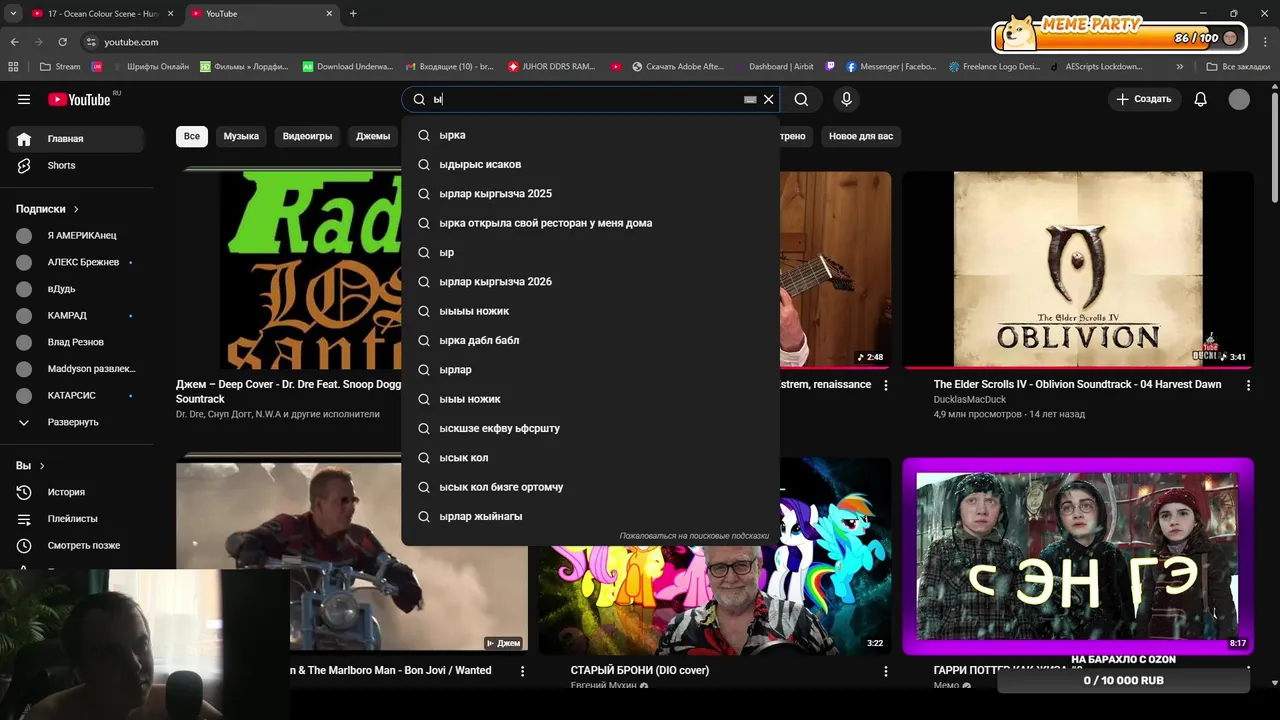The height and width of the screenshot is (720, 1280).
Task: Choose suggestion ырка
Action: 590,135
